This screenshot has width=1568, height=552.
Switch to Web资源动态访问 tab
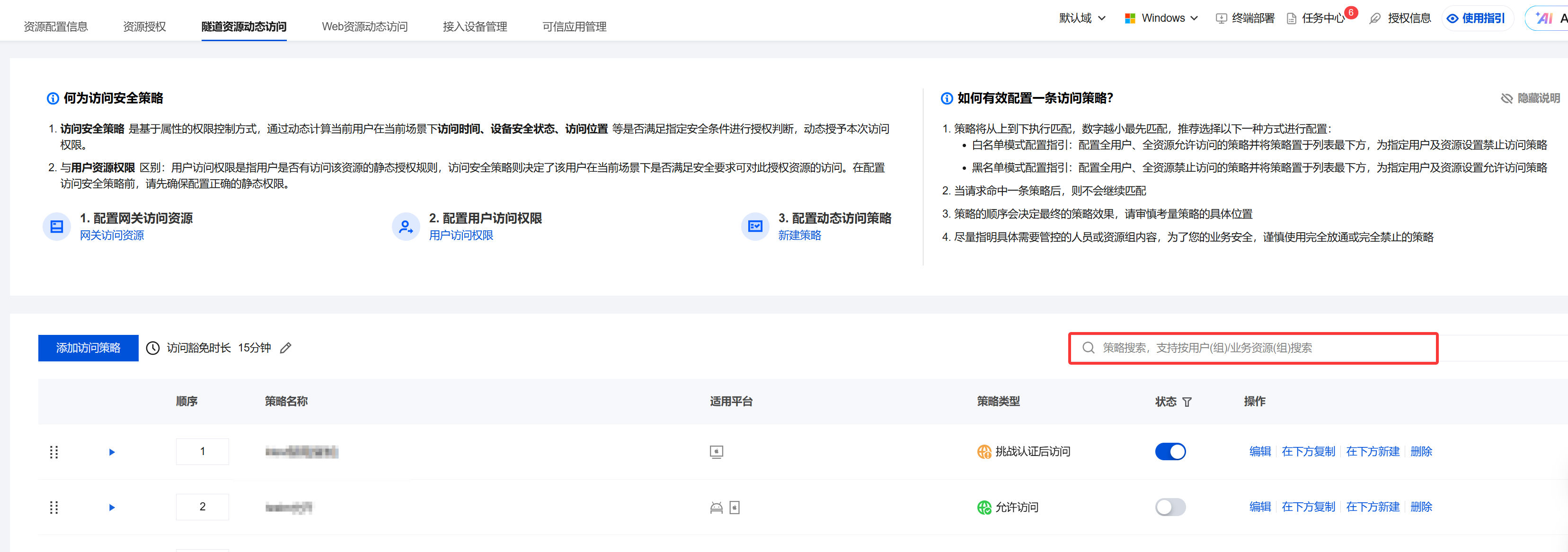[364, 27]
